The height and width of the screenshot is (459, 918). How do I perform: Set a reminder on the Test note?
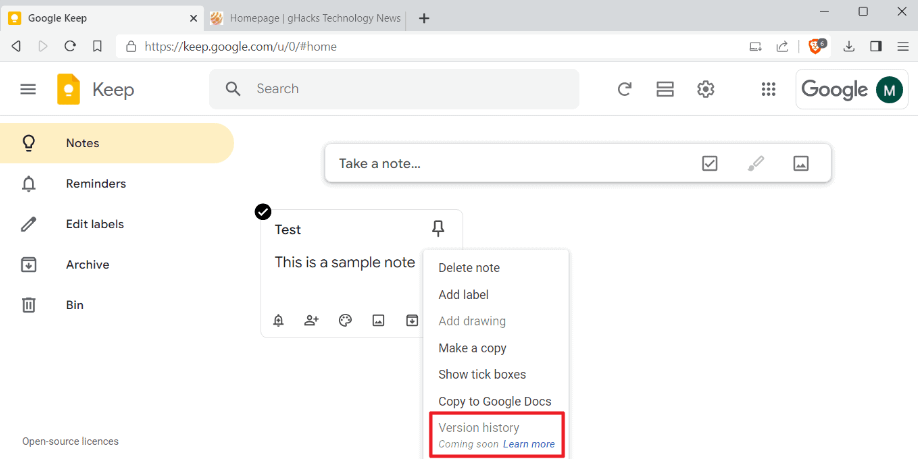pos(279,320)
